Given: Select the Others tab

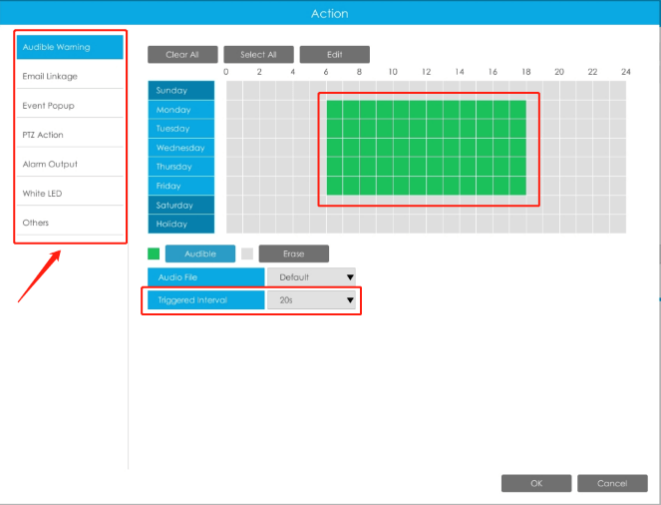Looking at the screenshot, I should point(70,223).
